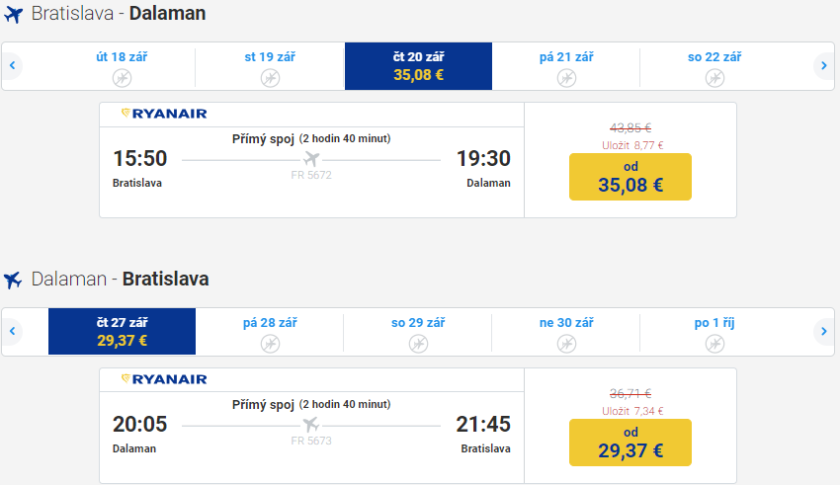Pick the ne 30 zář return date
The width and height of the screenshot is (840, 485).
(566, 331)
